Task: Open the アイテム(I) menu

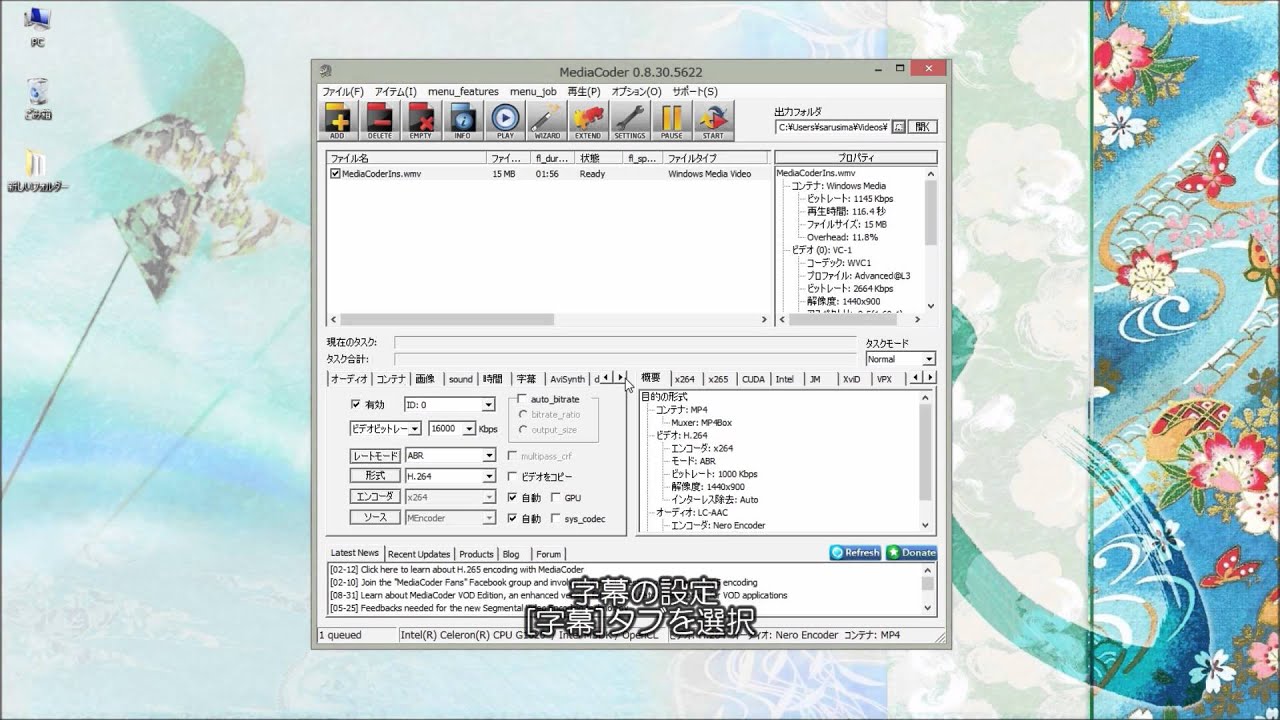Action: [395, 91]
